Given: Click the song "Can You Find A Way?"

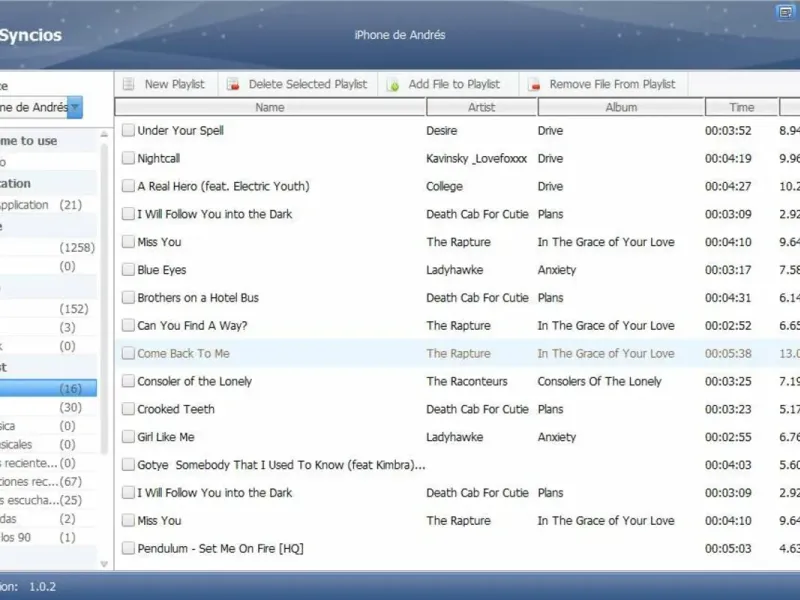Looking at the screenshot, I should [192, 326].
